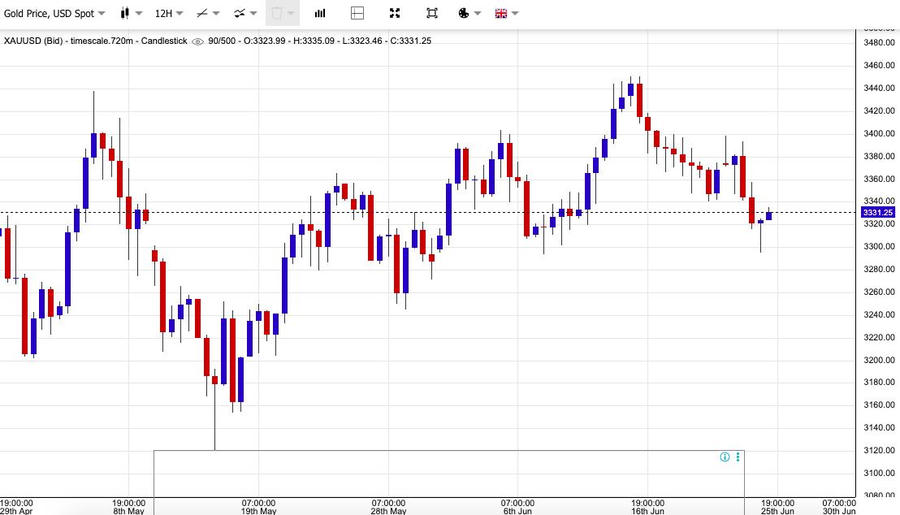Click the 3400.00 level on price axis
This screenshot has width=900, height=515.
click(x=878, y=134)
